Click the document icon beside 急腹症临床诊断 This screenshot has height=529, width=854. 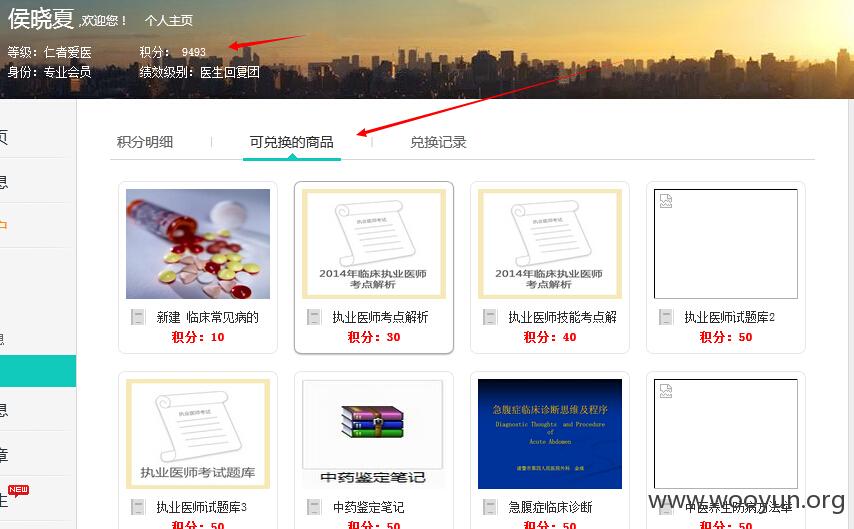click(490, 507)
